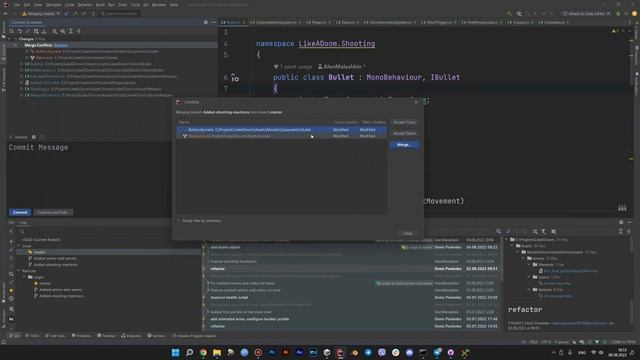640x360 pixels.
Task: Click the LikeADoom.Shooting namespace text
Action: (x=337, y=44)
